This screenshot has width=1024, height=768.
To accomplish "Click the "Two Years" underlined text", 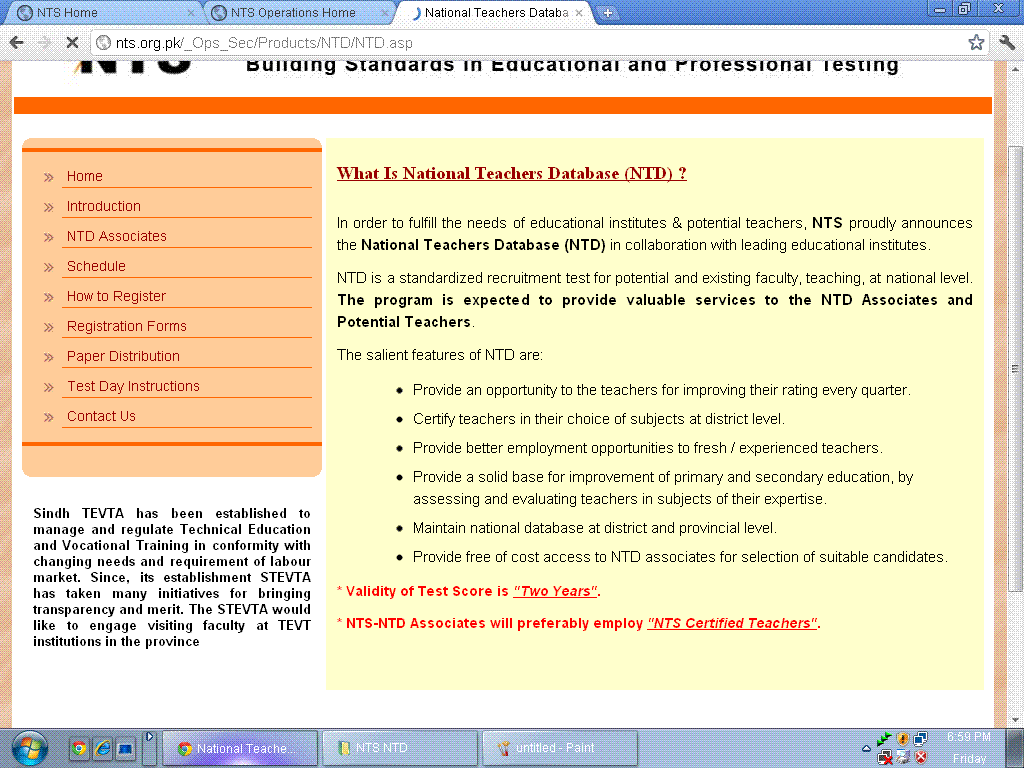I will click(555, 592).
